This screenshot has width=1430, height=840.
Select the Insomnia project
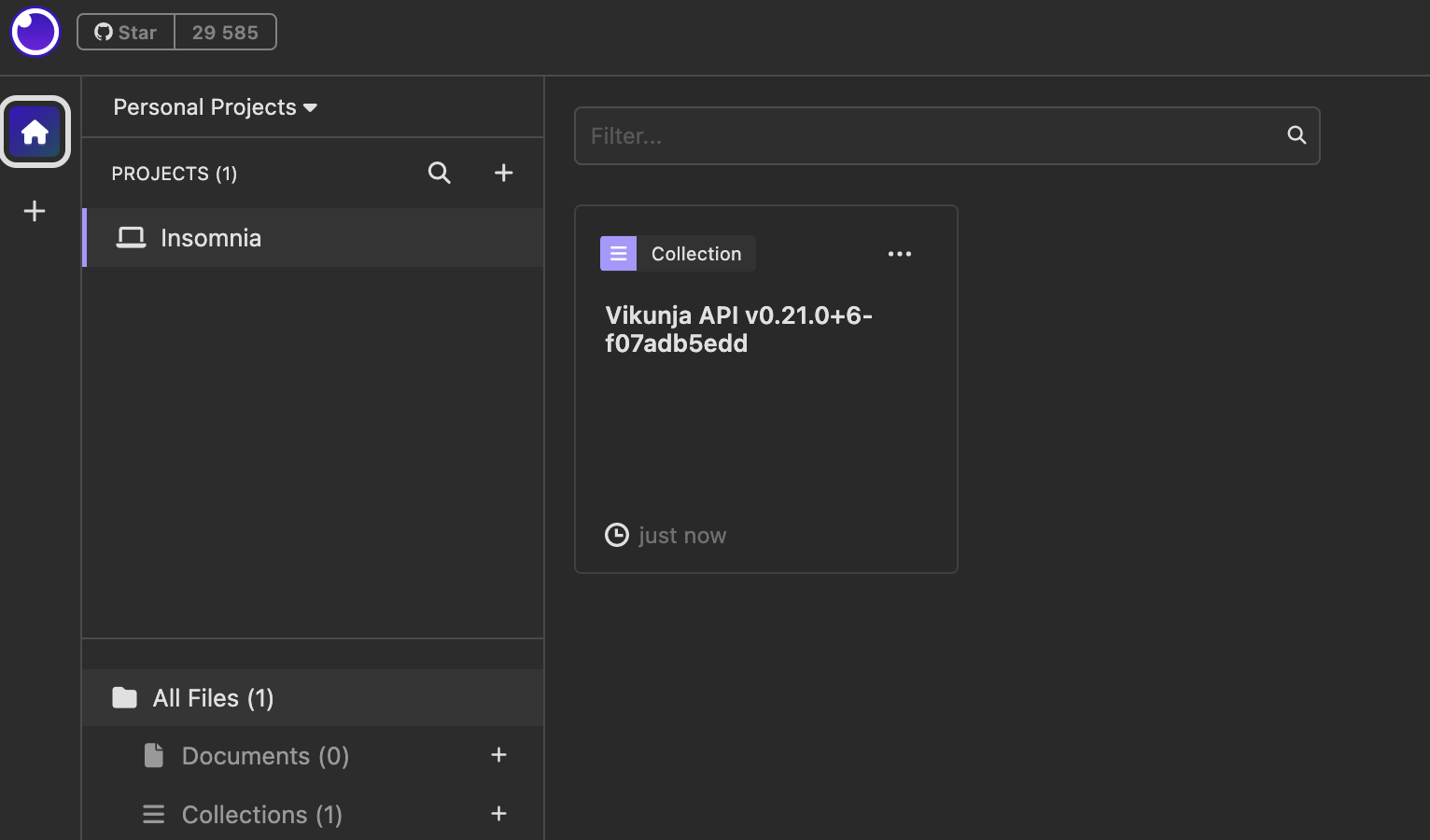pyautogui.click(x=211, y=238)
